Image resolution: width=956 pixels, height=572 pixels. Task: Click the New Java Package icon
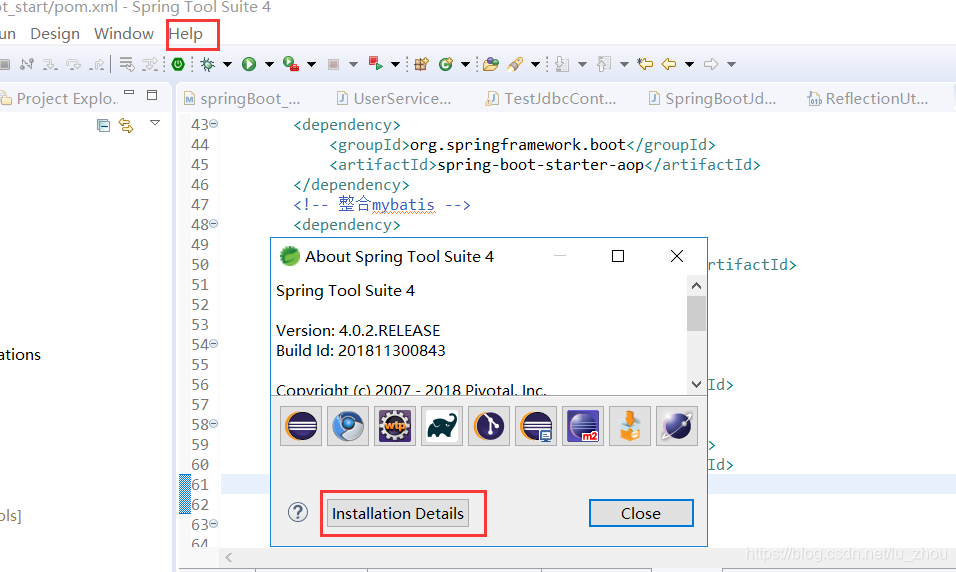(421, 64)
